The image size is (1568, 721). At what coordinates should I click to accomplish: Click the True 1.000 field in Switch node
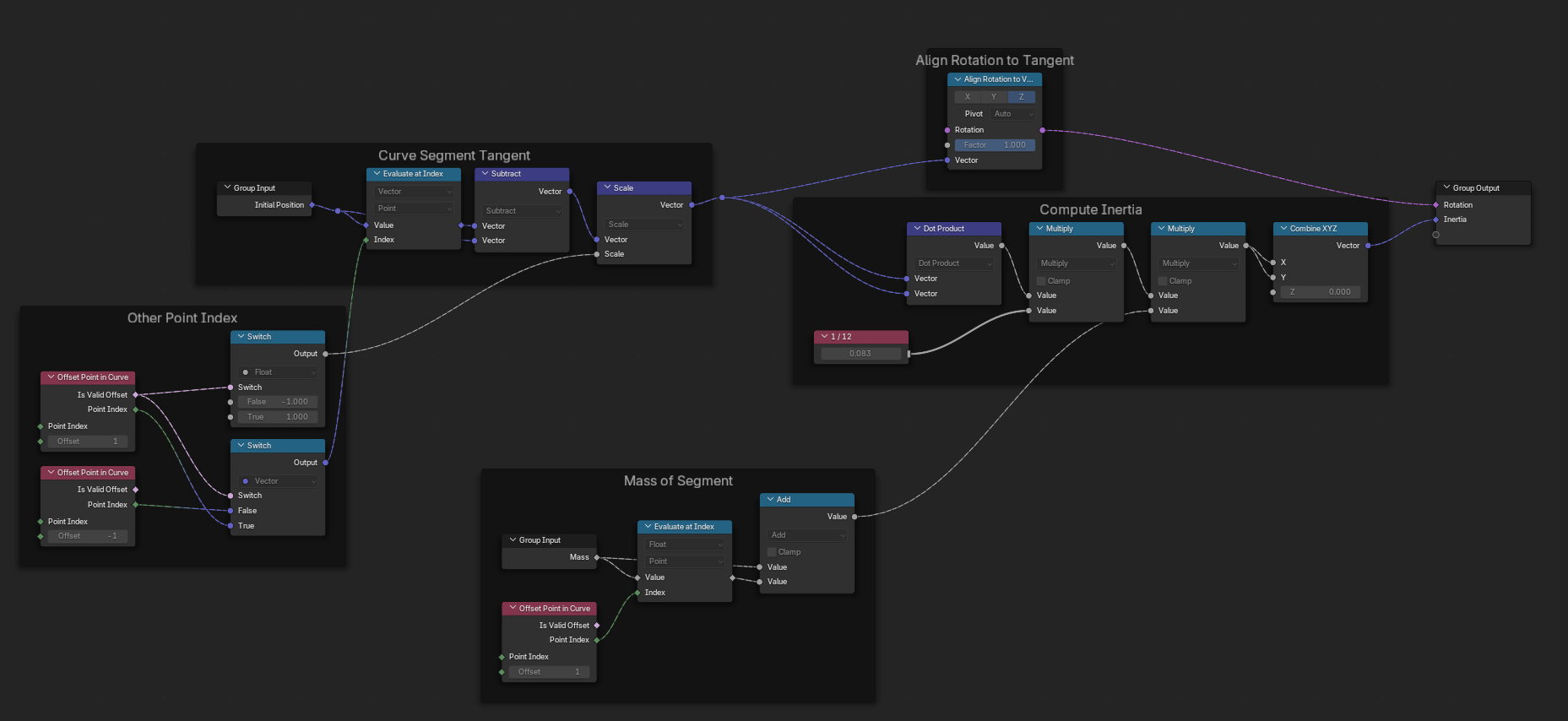[x=278, y=417]
